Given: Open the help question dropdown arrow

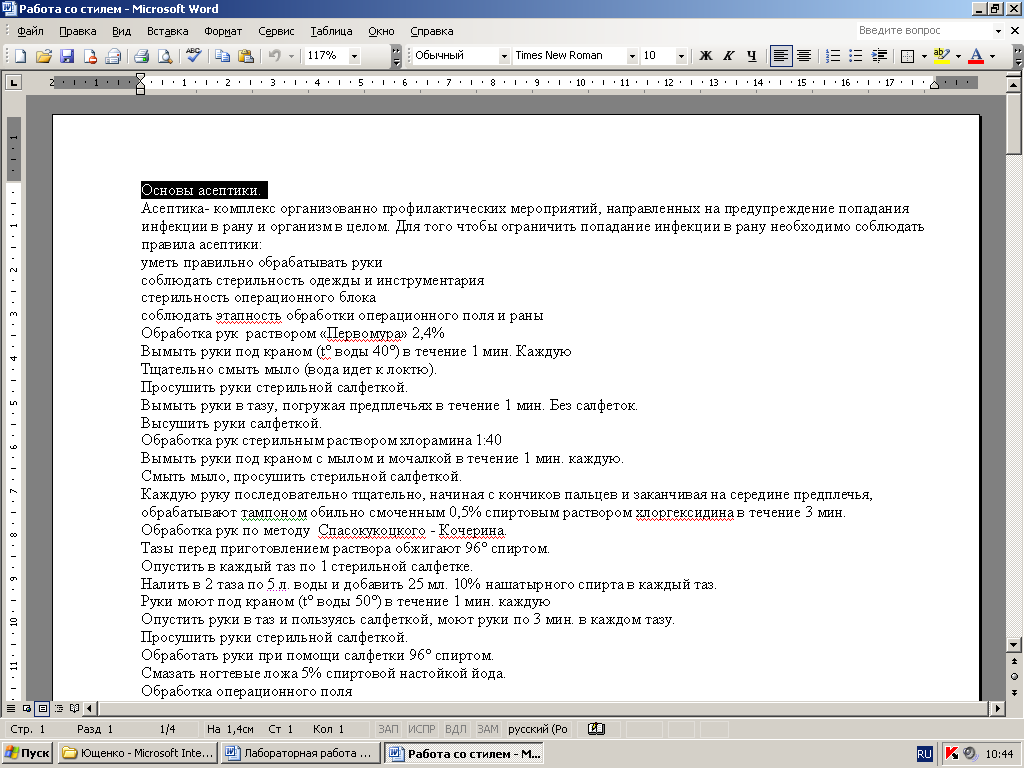Looking at the screenshot, I should click(x=998, y=31).
